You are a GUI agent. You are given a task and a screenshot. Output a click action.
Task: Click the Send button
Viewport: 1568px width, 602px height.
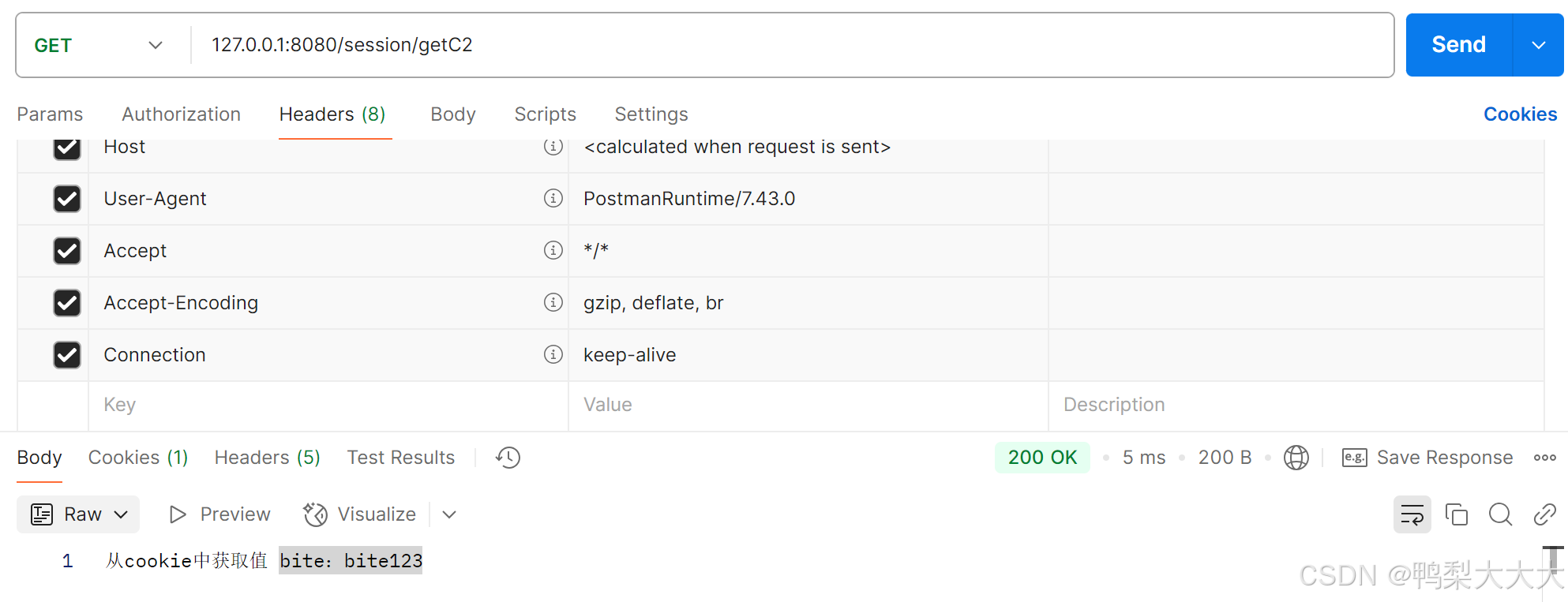pyautogui.click(x=1458, y=45)
